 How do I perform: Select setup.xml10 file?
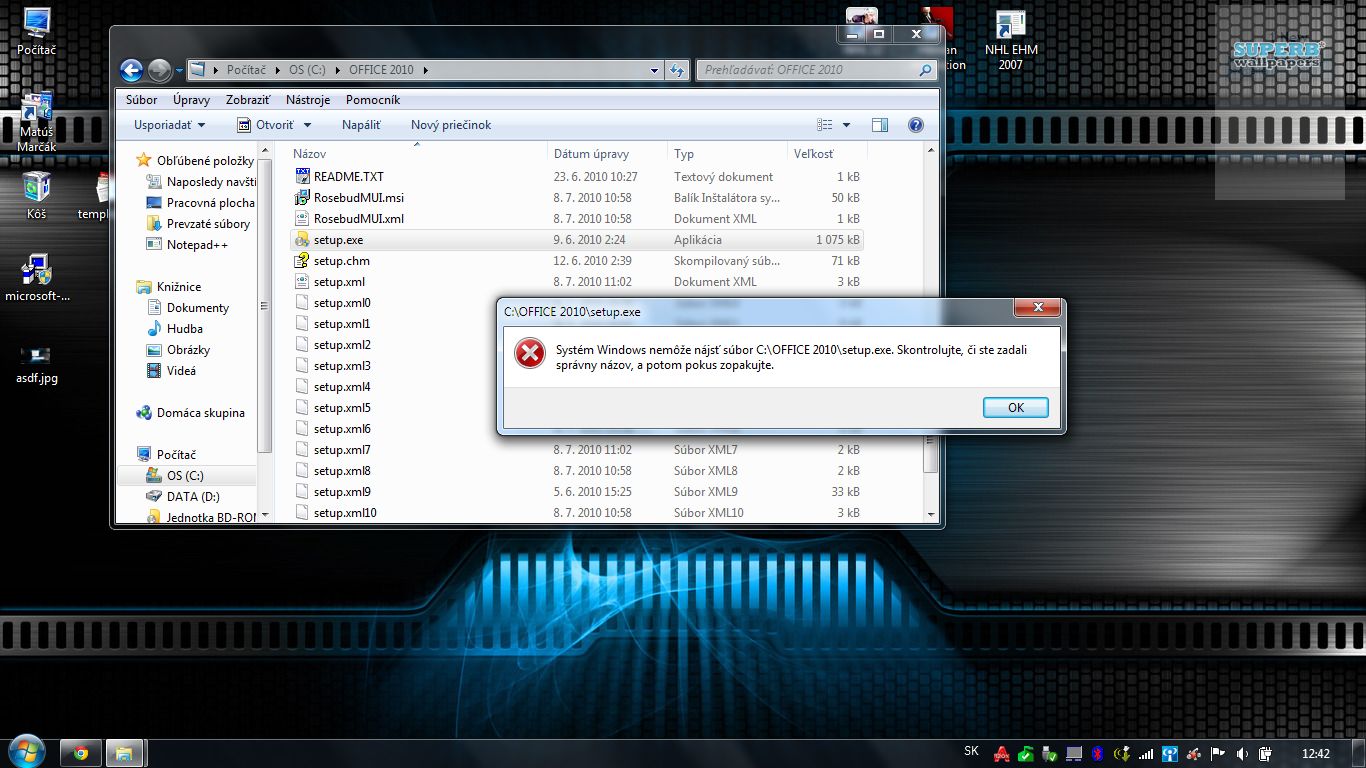click(x=345, y=513)
